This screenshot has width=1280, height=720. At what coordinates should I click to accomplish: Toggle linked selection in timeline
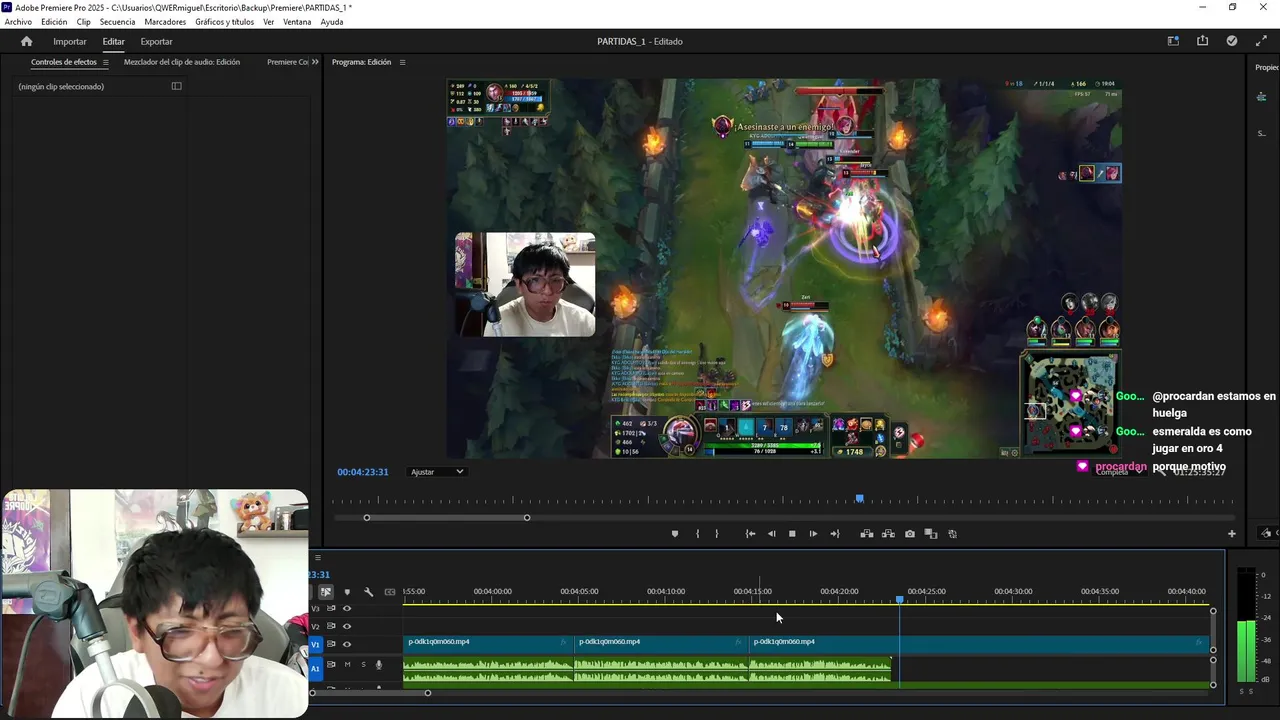coord(326,592)
